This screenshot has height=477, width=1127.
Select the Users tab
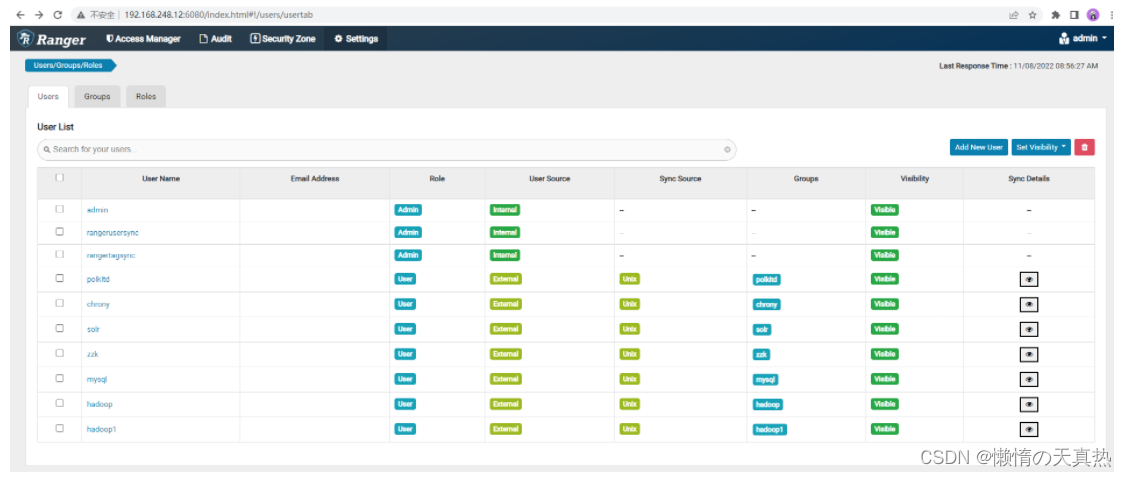tap(48, 96)
